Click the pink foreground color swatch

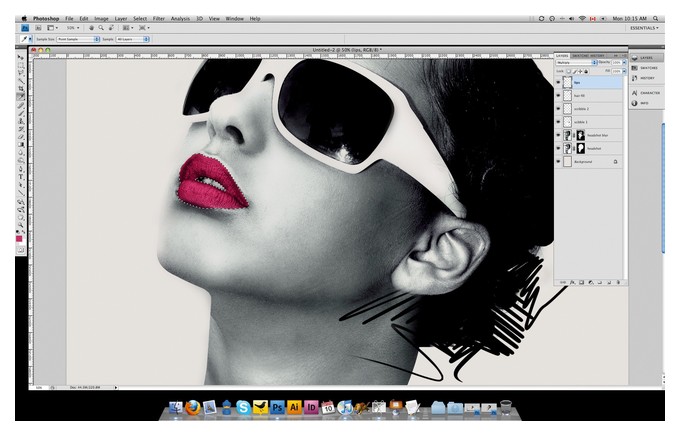(x=19, y=239)
